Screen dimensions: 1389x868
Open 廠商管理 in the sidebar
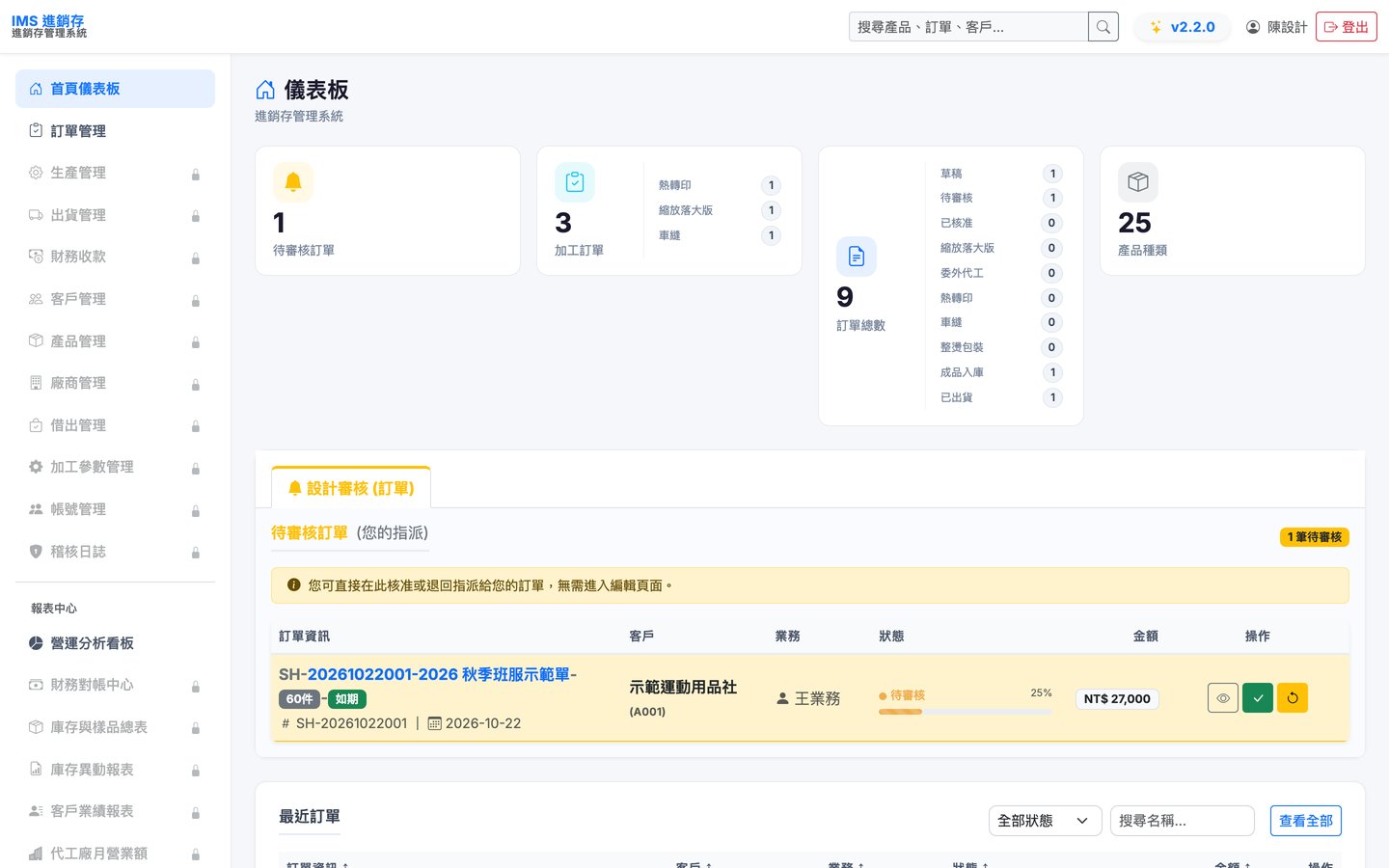click(115, 383)
